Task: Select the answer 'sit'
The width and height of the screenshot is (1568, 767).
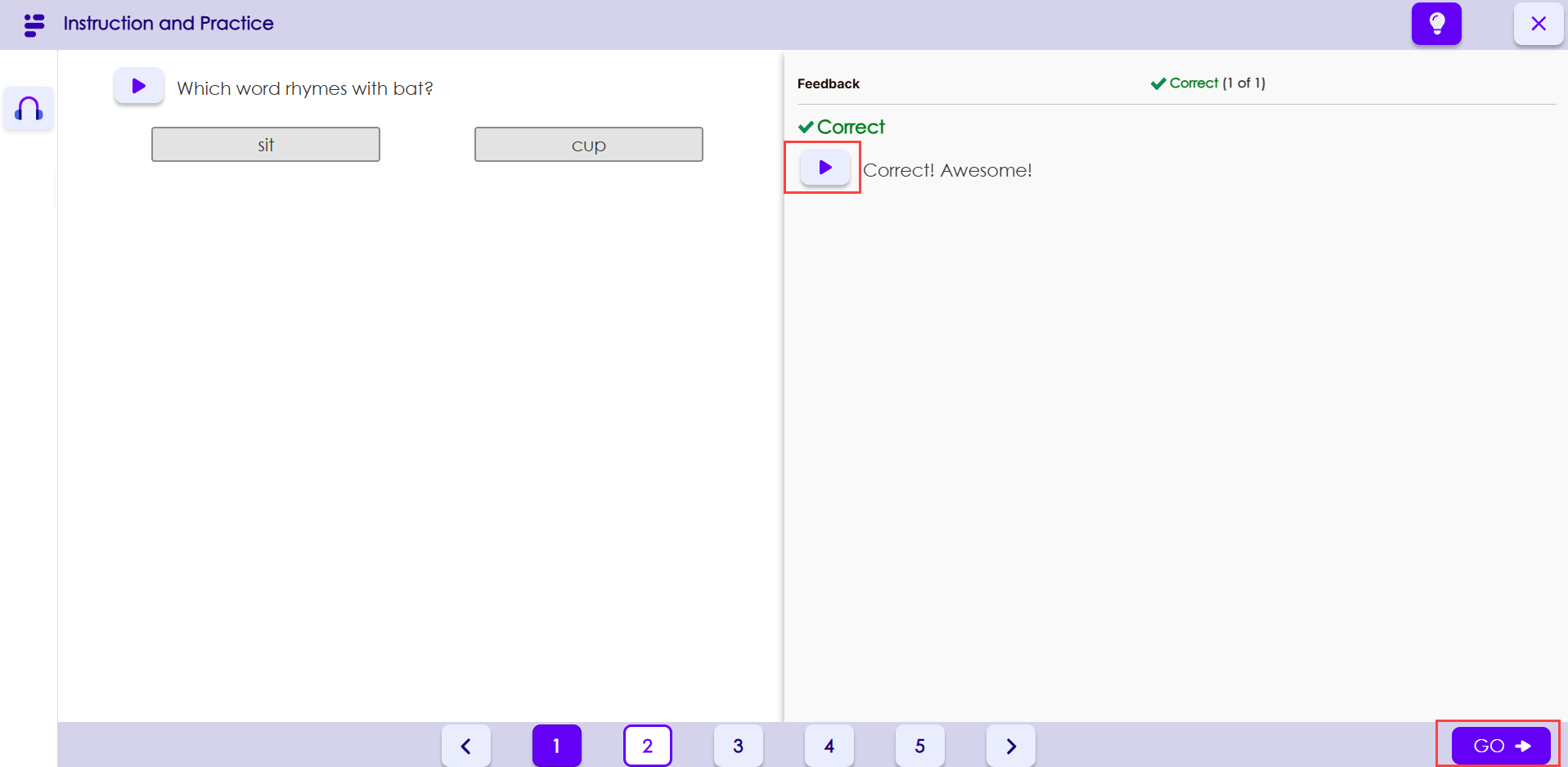Action: 265,145
